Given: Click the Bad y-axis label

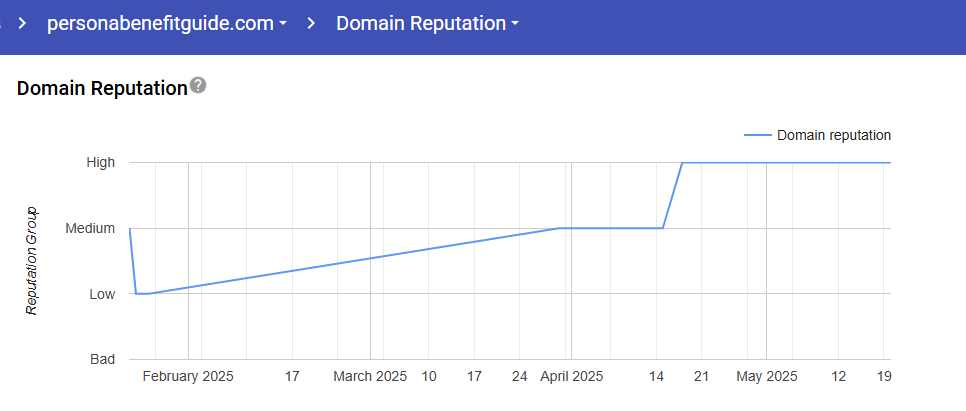Looking at the screenshot, I should (x=103, y=359).
